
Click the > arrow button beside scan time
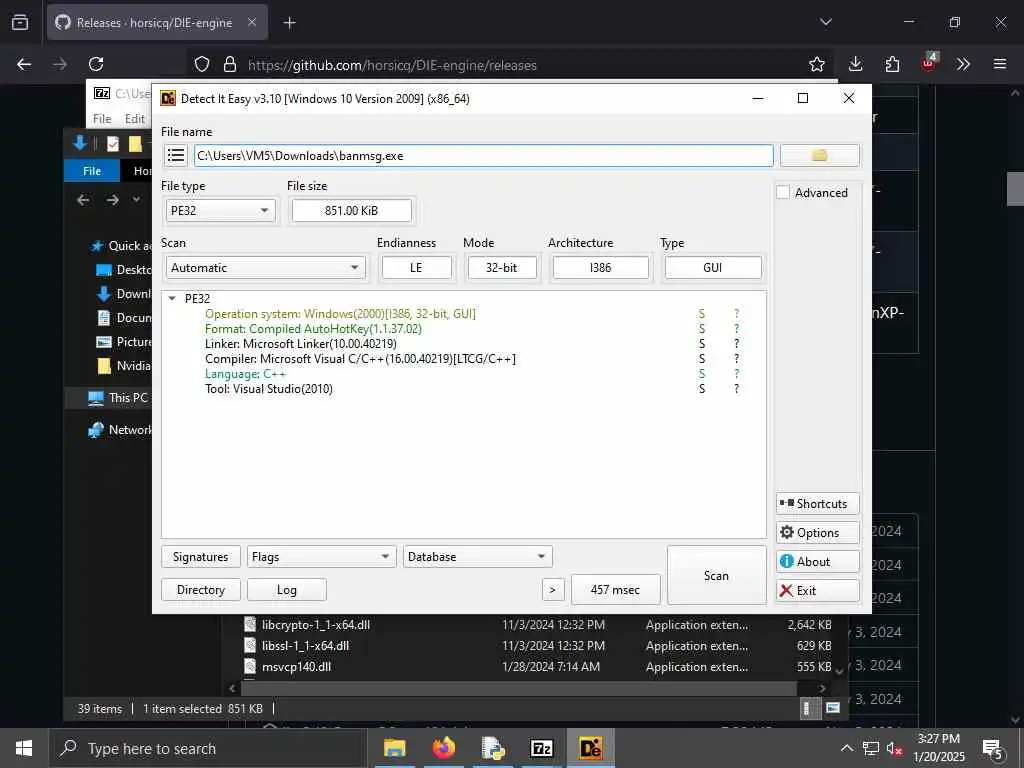[x=552, y=590]
